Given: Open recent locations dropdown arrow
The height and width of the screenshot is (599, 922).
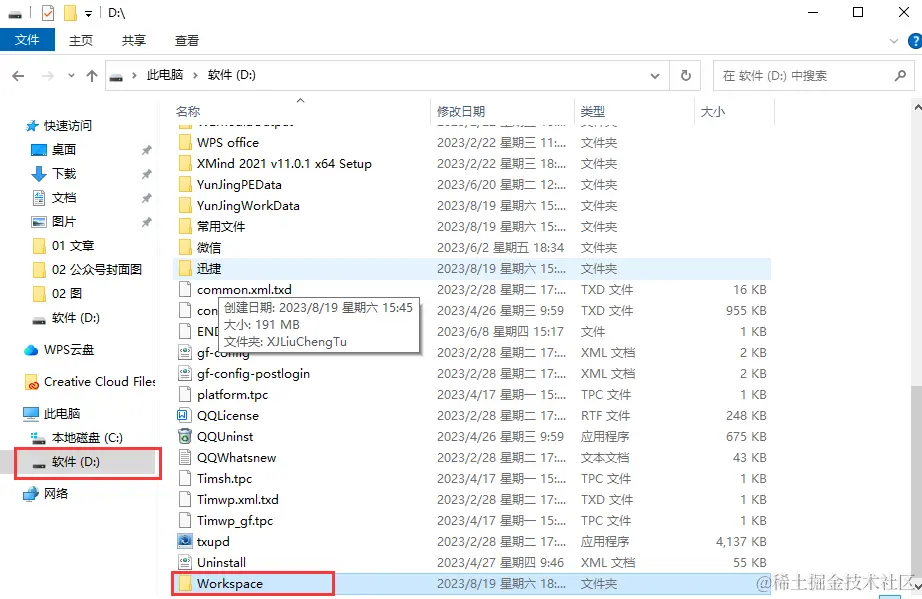Looking at the screenshot, I should pyautogui.click(x=71, y=76).
